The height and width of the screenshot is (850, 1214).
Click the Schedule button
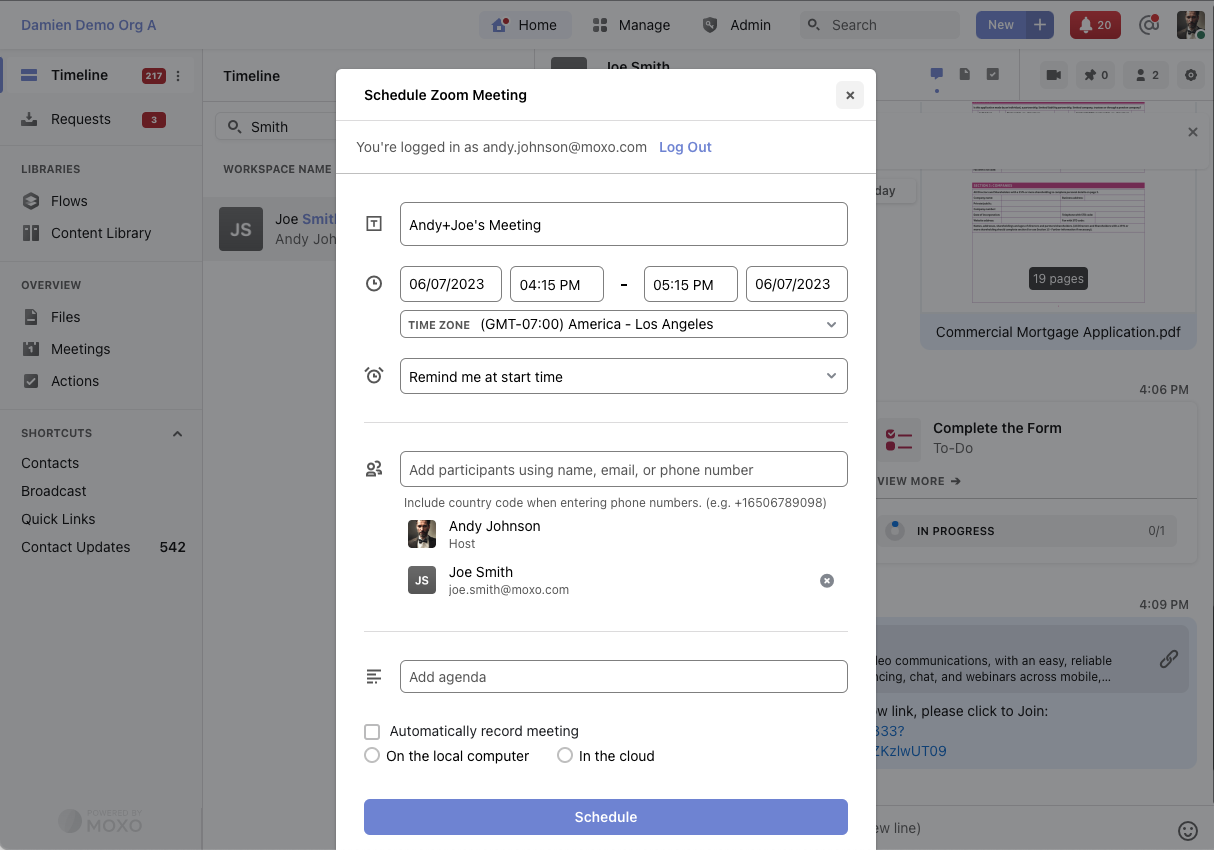(606, 817)
